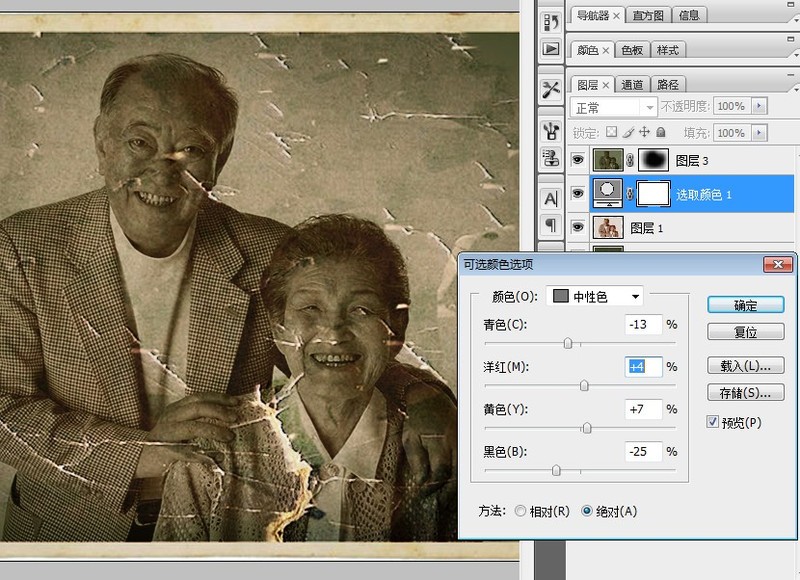Click the 青色(C) value field
Viewport: 800px width, 580px height.
[643, 324]
